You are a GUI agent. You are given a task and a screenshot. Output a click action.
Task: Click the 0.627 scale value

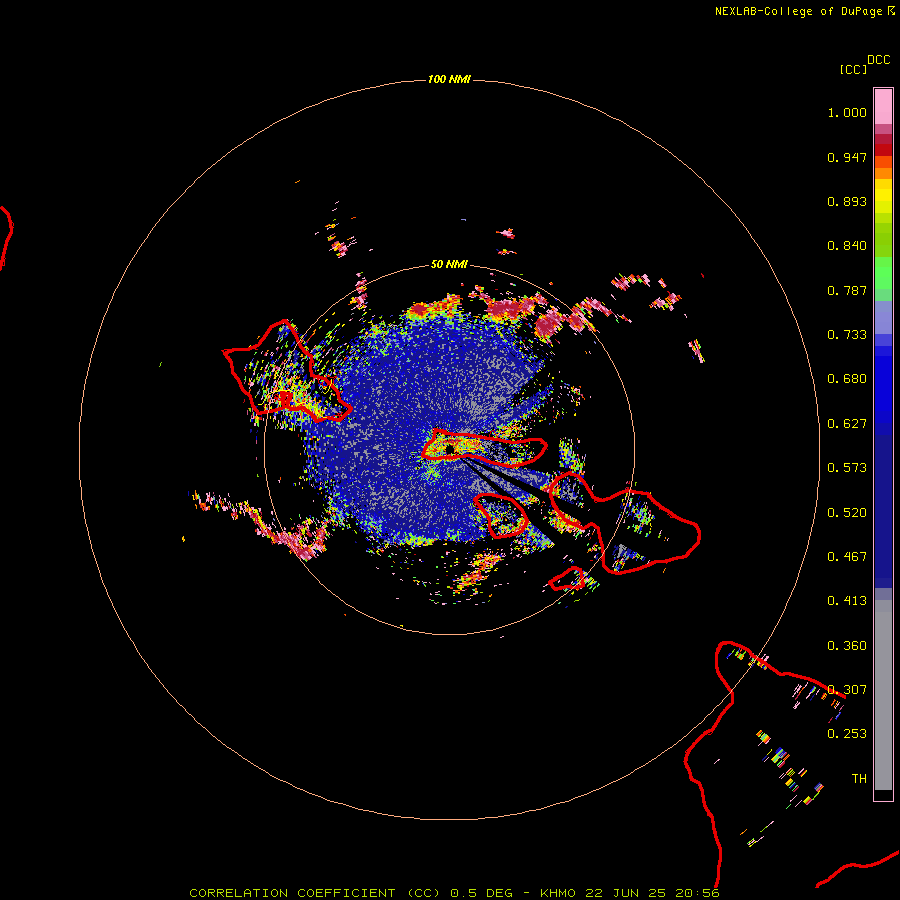click(x=847, y=424)
